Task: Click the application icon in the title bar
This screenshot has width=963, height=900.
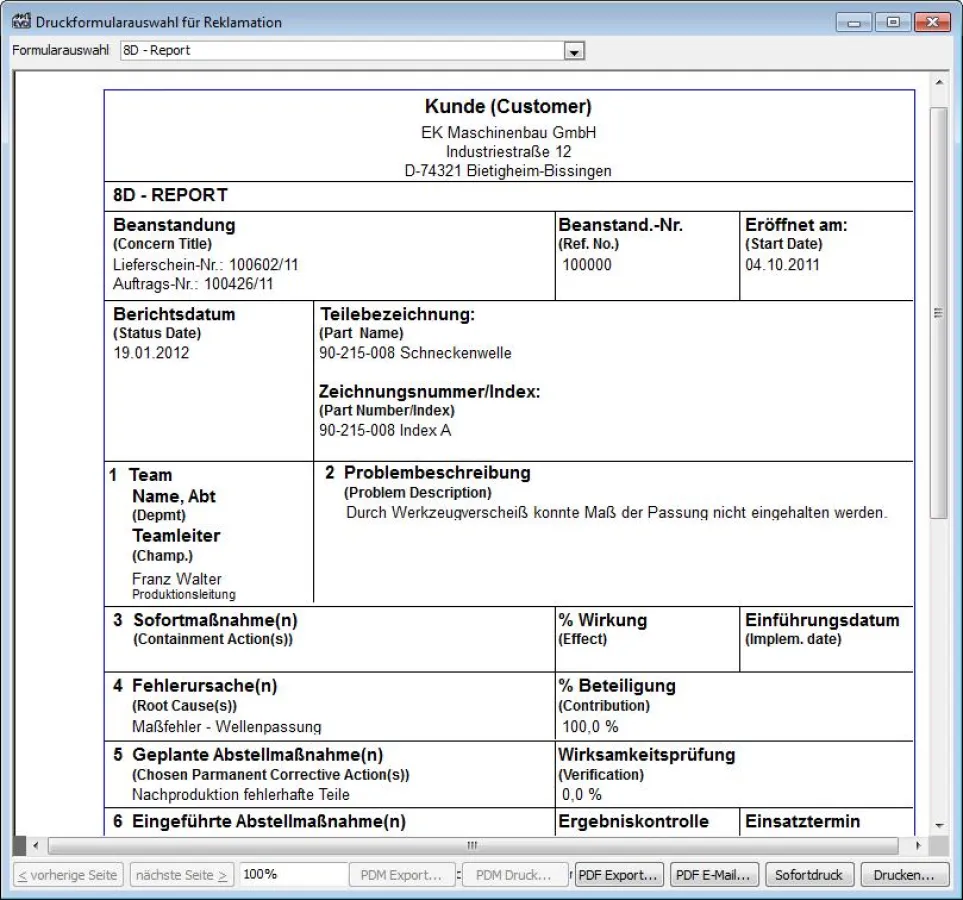Action: (x=21, y=20)
